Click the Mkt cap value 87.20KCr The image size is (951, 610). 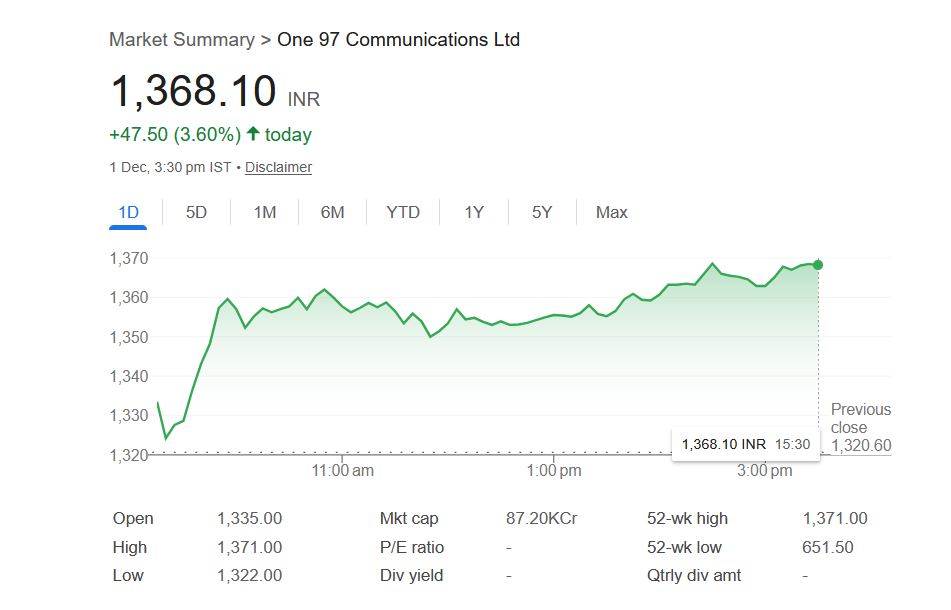point(542,518)
